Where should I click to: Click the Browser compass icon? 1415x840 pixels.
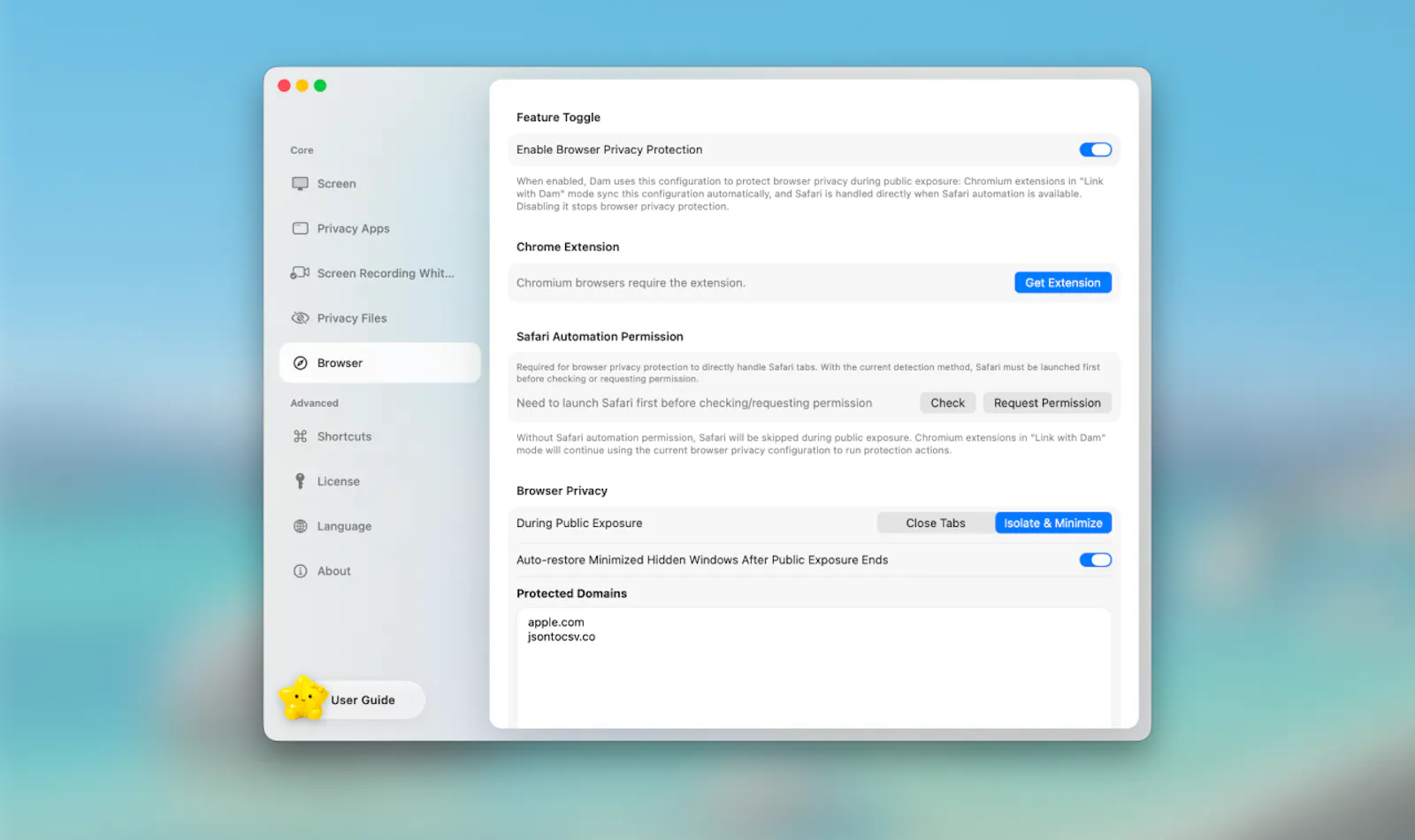tap(300, 363)
